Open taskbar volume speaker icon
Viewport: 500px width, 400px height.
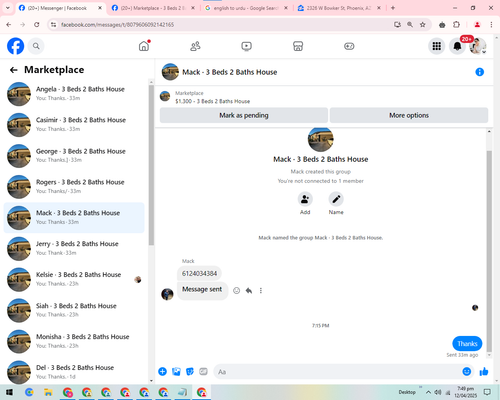(x=438, y=392)
